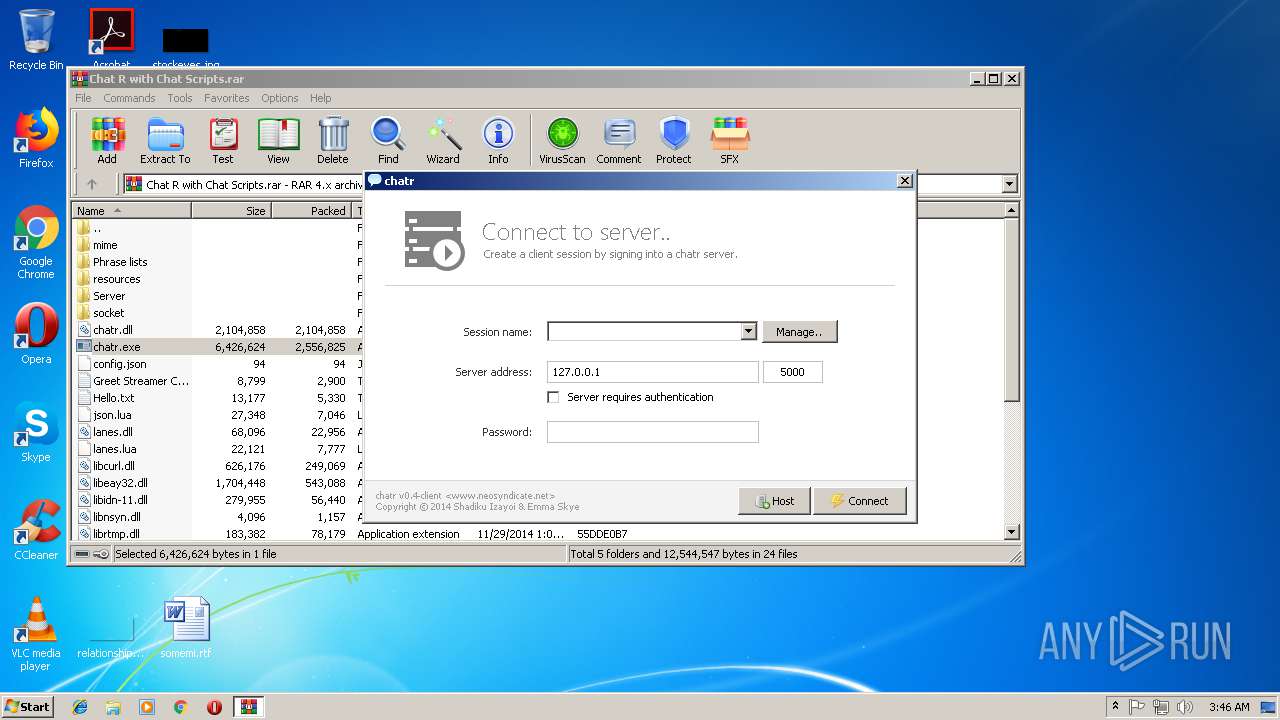Open the Tools menu
This screenshot has width=1280, height=720.
point(180,98)
